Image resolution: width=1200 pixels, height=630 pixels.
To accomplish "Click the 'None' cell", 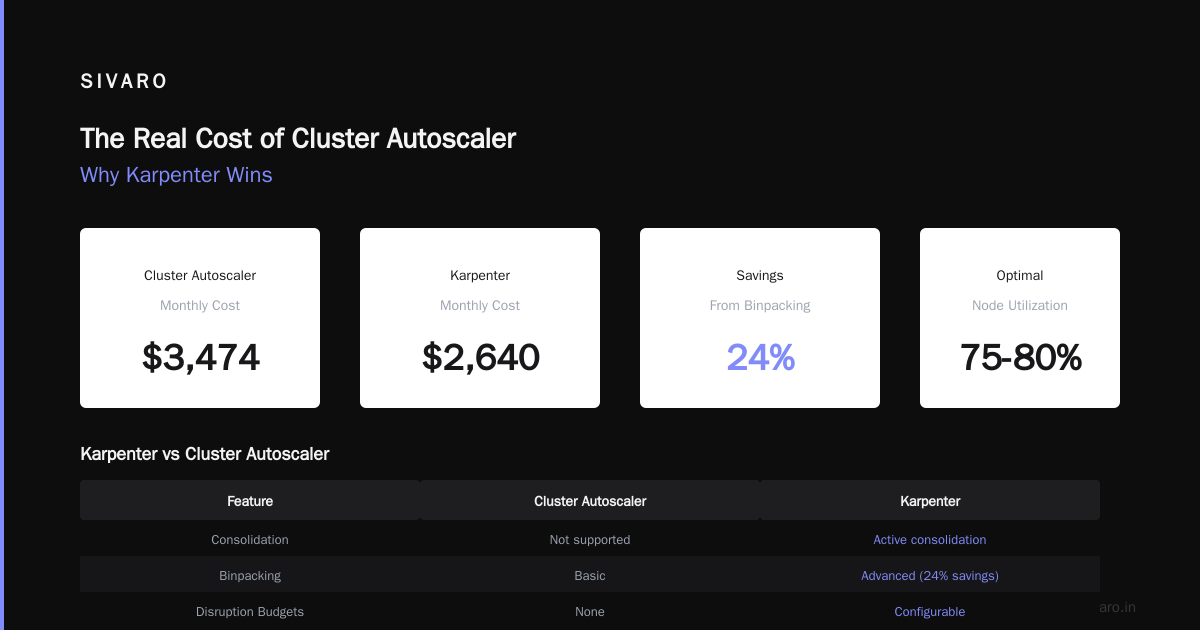I will 590,611.
